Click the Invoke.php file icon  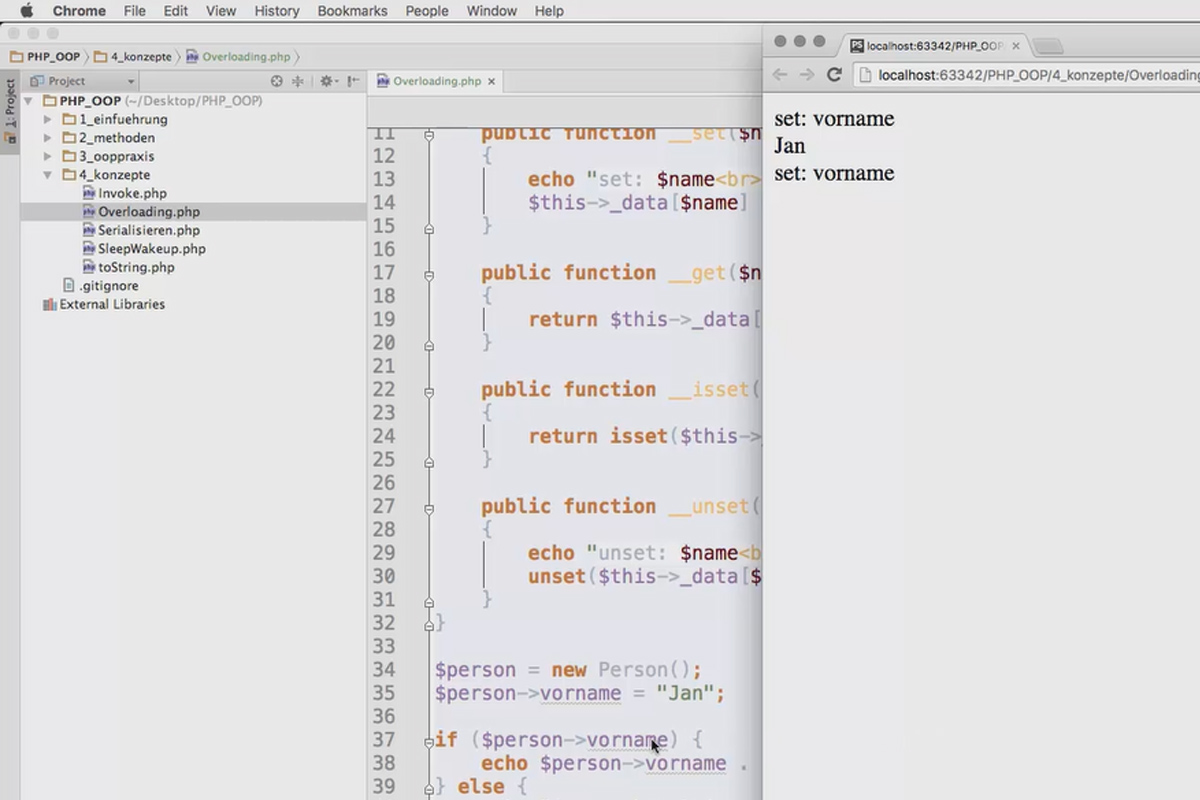point(89,193)
